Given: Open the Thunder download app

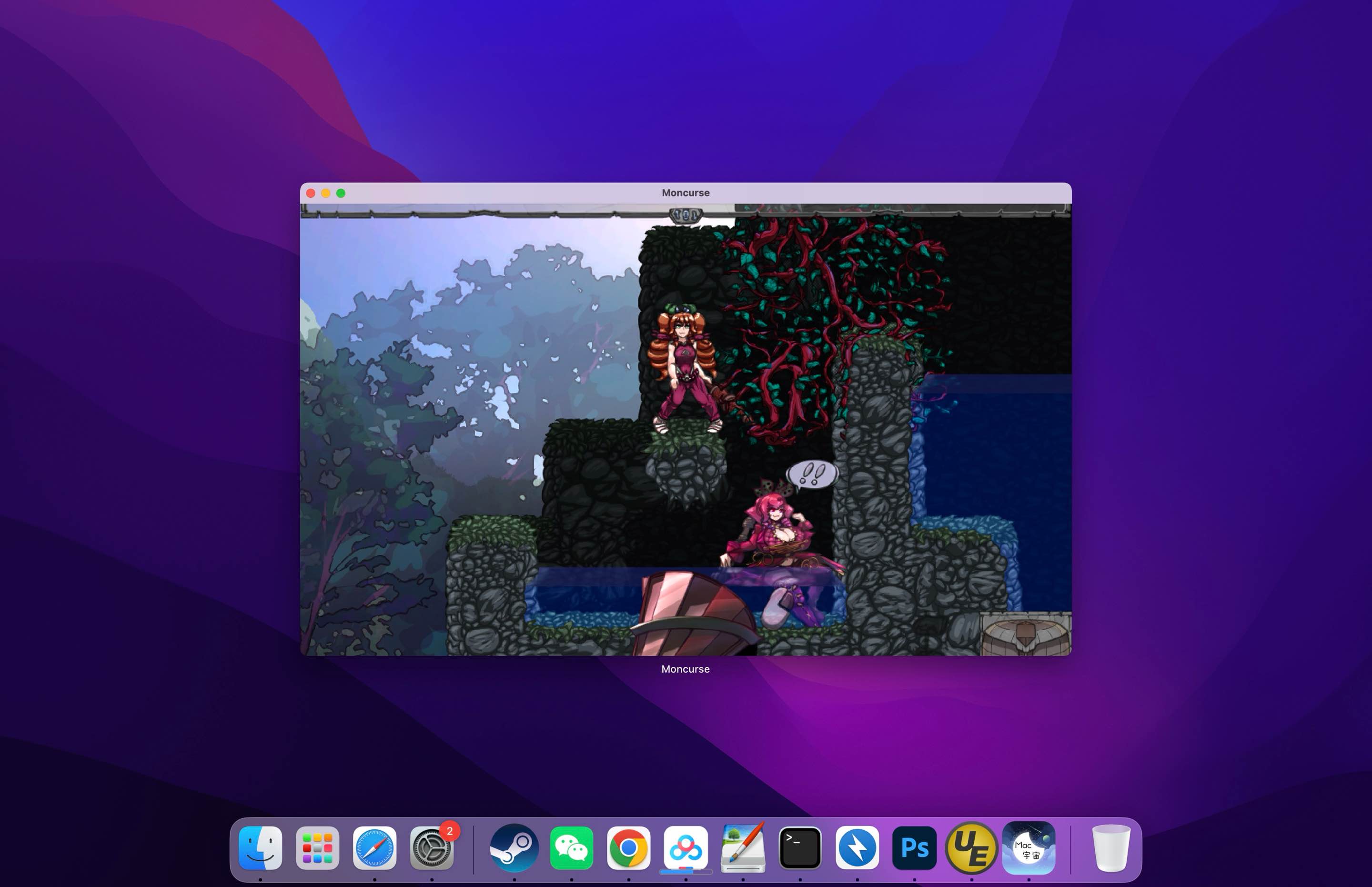Looking at the screenshot, I should coord(857,848).
